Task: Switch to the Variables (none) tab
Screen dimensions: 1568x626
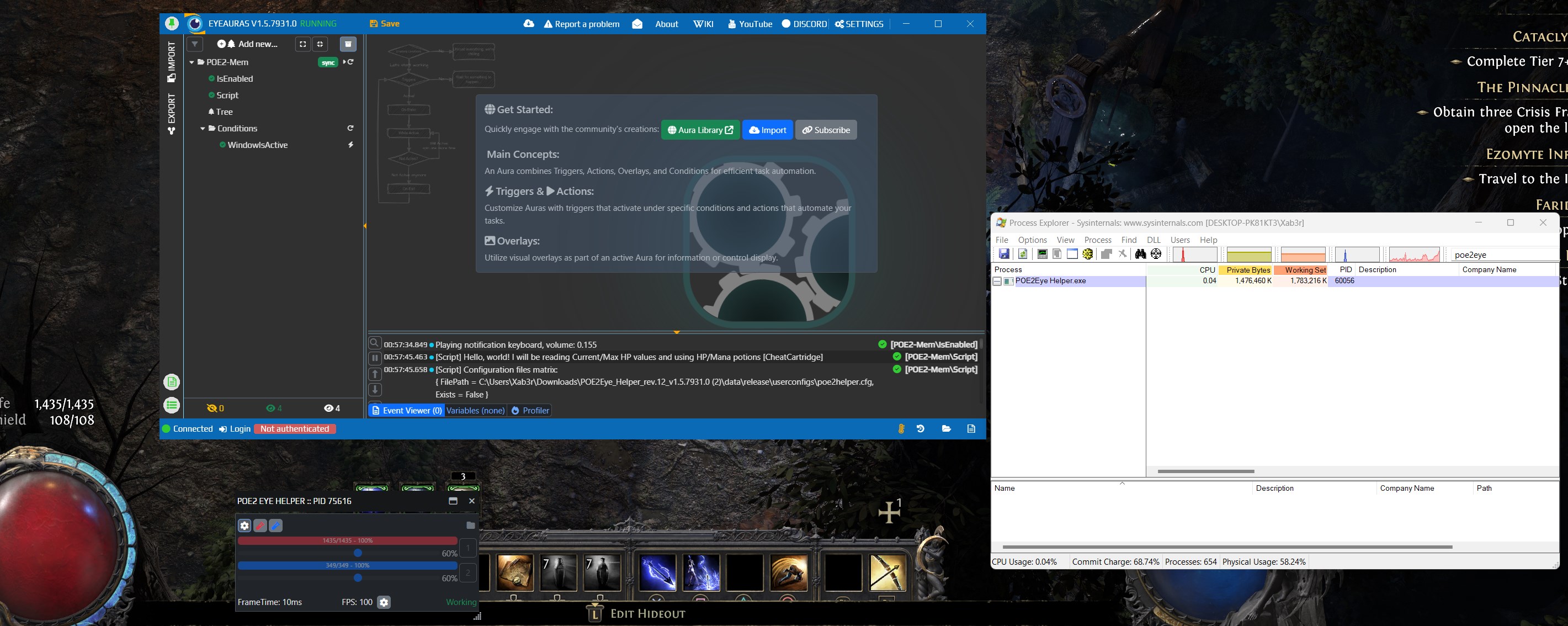Action: tap(475, 410)
